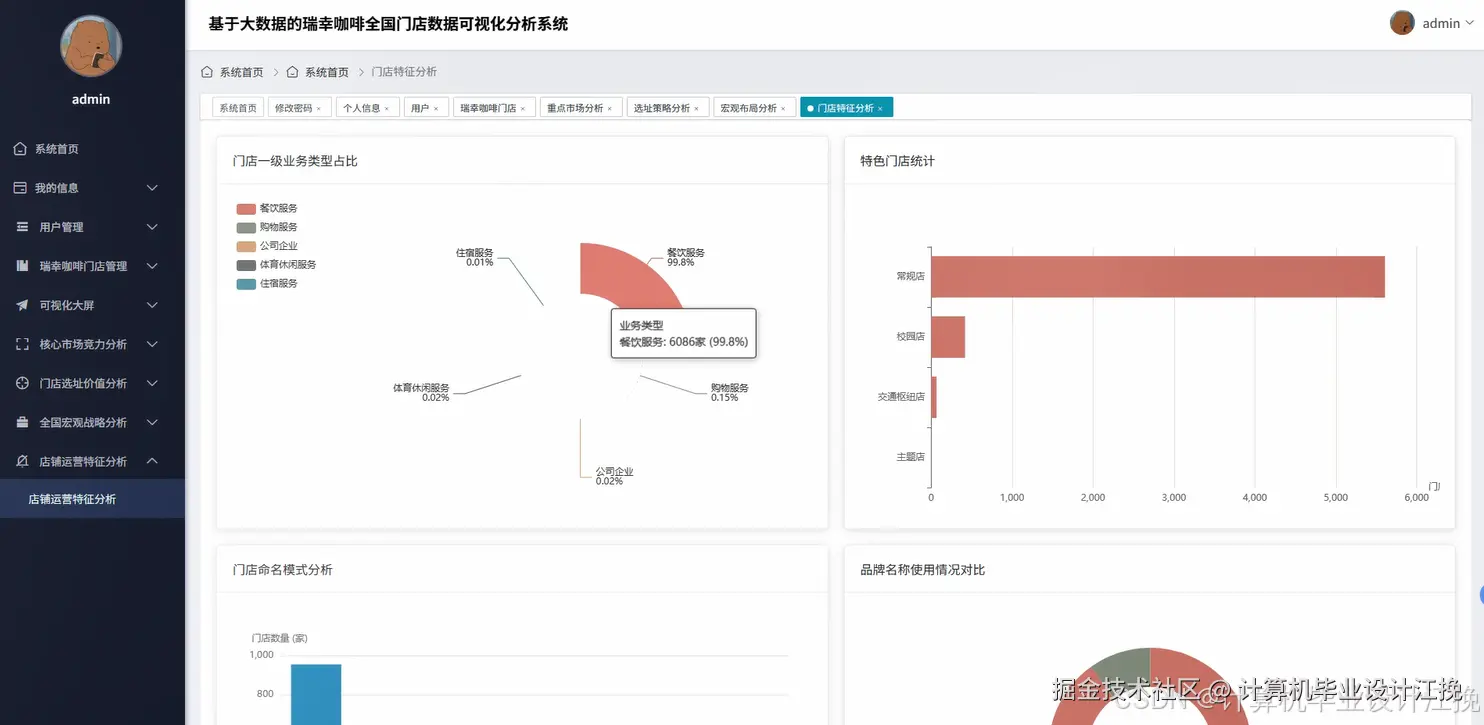The height and width of the screenshot is (725, 1484).
Task: Switch to the 系统首页 tab
Action: click(x=238, y=108)
